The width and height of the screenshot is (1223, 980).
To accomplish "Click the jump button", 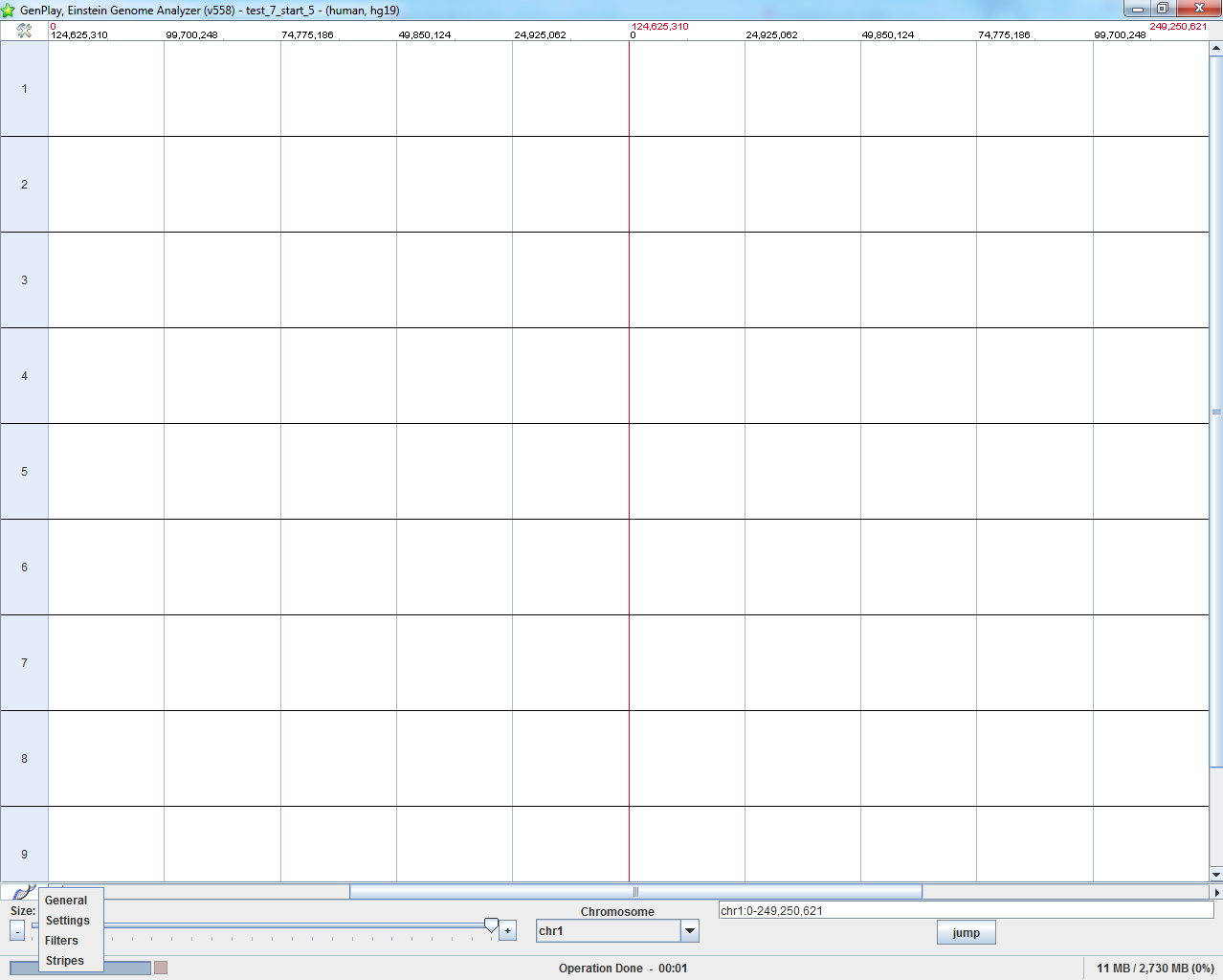I will 966,933.
